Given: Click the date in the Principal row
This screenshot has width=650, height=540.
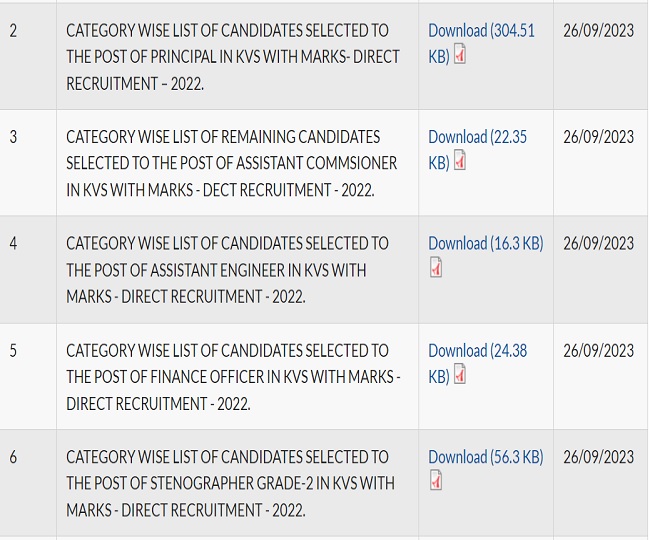Looking at the screenshot, I should (x=598, y=31).
